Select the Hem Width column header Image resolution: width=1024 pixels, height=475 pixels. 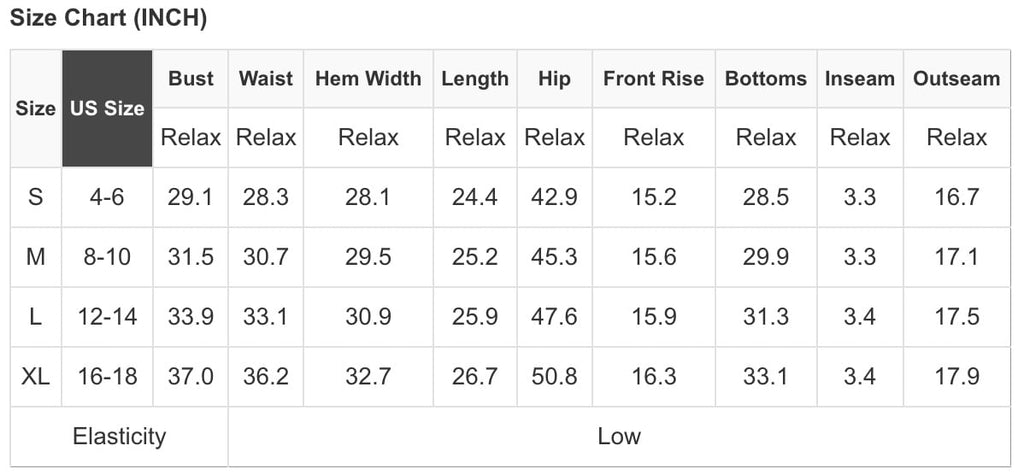pyautogui.click(x=368, y=79)
